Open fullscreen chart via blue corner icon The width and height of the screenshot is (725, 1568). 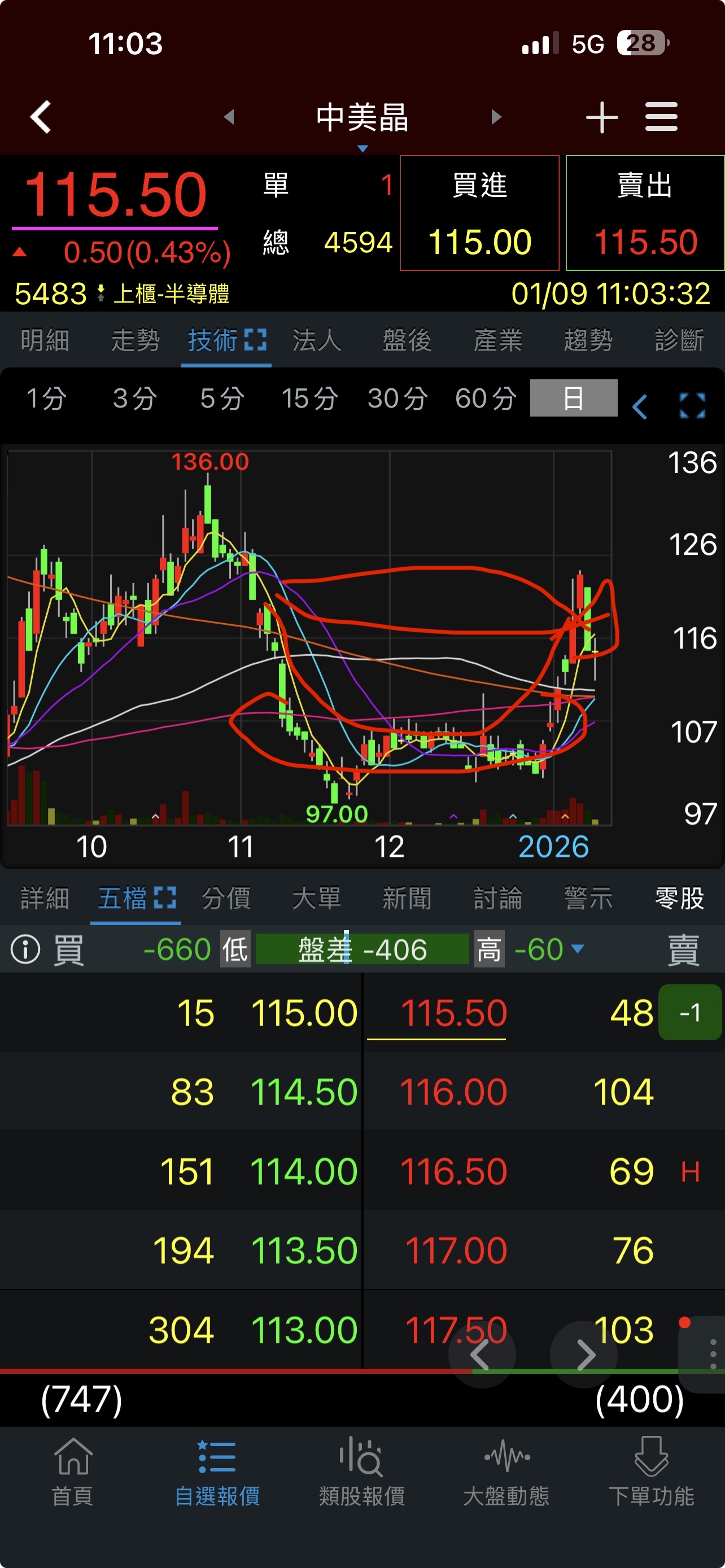692,405
